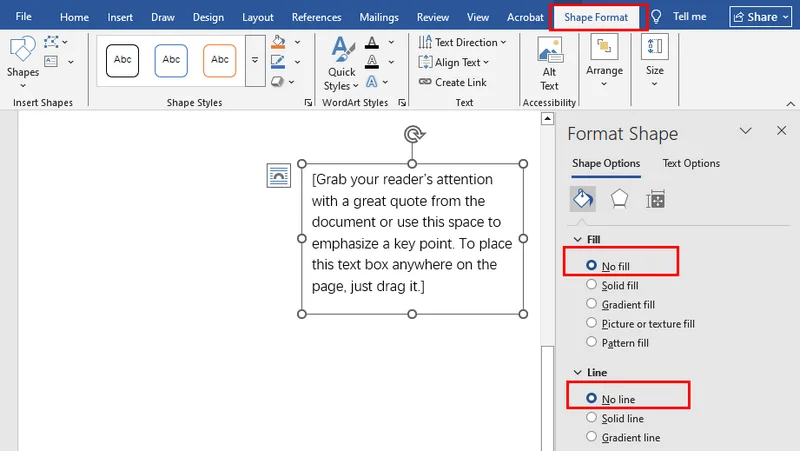
Task: Open the Fill & Line options icon
Action: click(583, 200)
